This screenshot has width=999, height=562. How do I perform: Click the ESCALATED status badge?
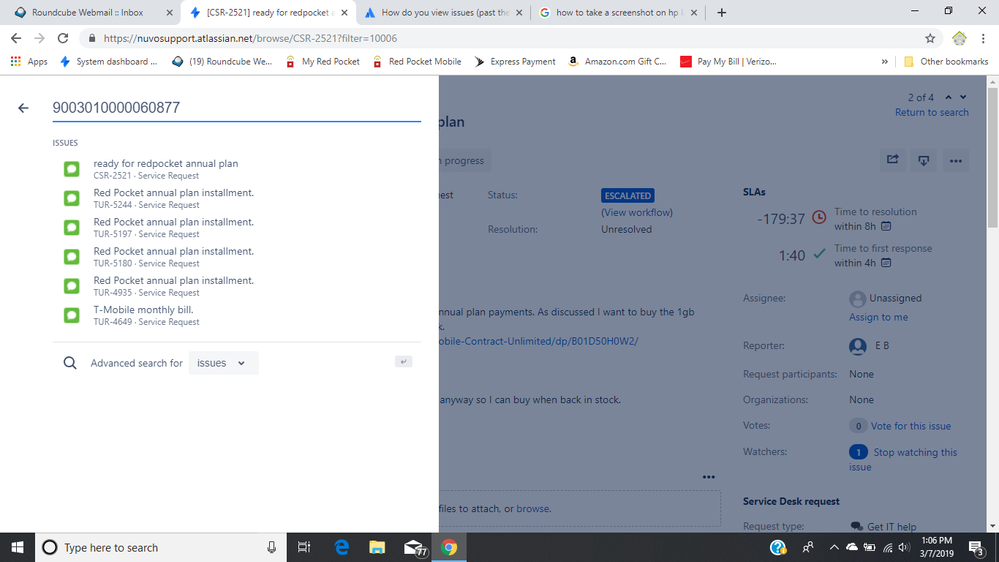[x=628, y=196]
